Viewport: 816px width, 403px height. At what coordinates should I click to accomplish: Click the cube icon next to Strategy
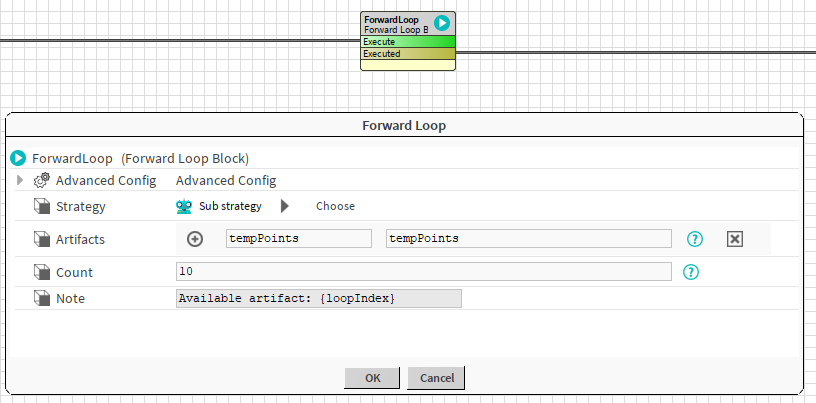pos(42,207)
